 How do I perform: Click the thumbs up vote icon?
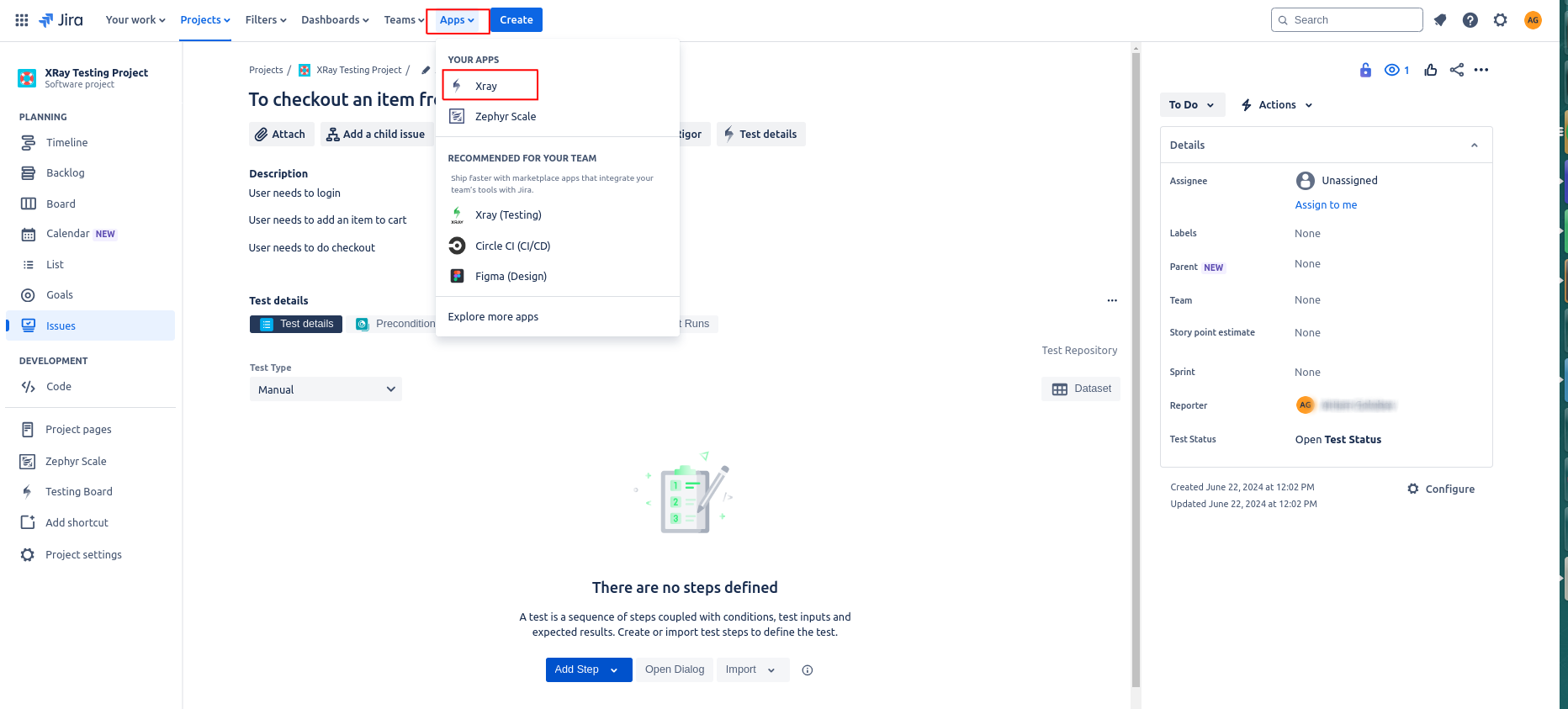click(x=1430, y=70)
